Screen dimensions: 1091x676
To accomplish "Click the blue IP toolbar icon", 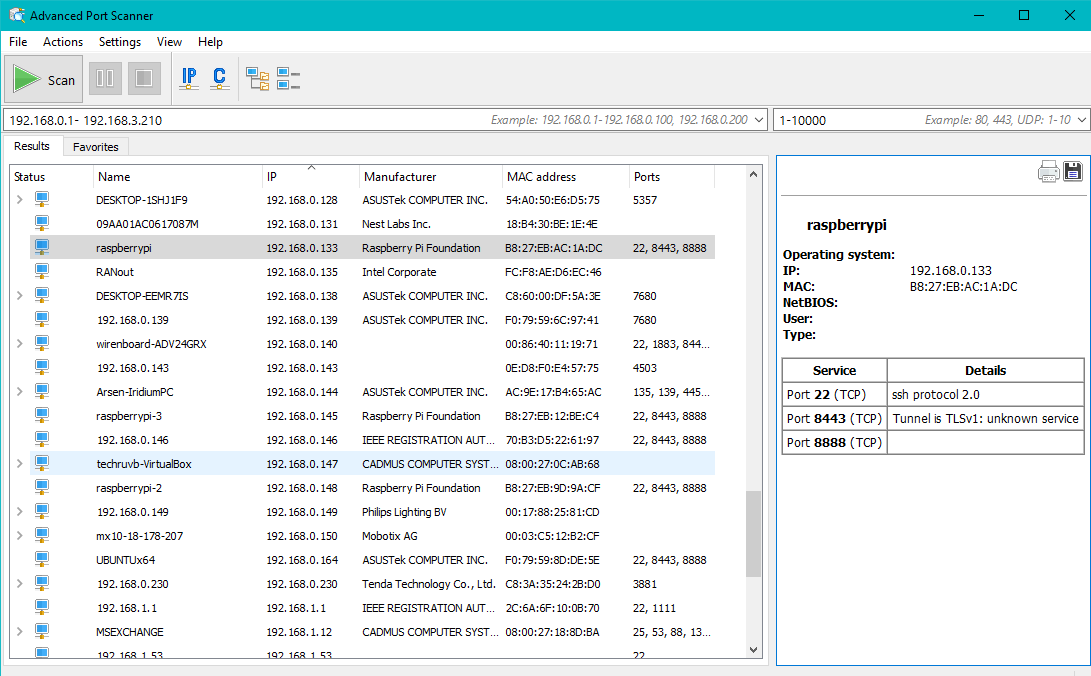I will (x=189, y=78).
